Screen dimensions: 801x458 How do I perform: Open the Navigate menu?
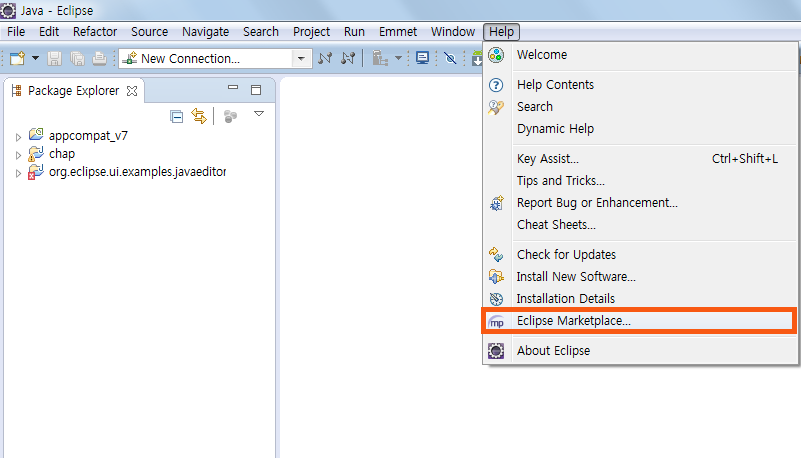[205, 32]
